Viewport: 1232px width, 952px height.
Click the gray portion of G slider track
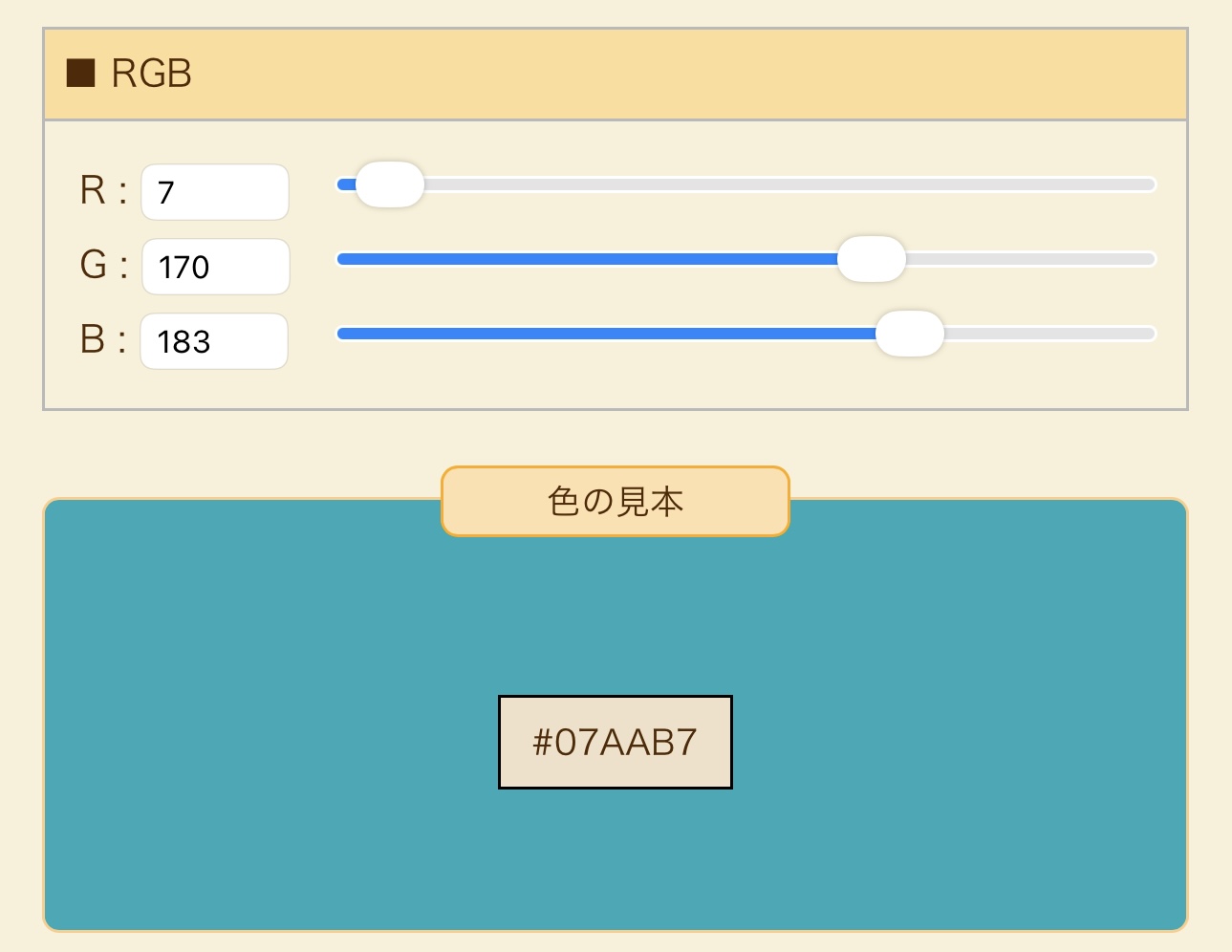click(1032, 259)
